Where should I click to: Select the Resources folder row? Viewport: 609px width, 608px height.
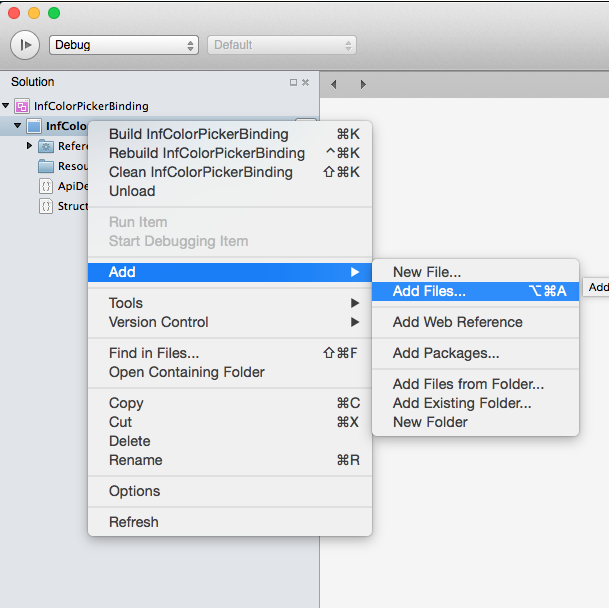(44, 166)
